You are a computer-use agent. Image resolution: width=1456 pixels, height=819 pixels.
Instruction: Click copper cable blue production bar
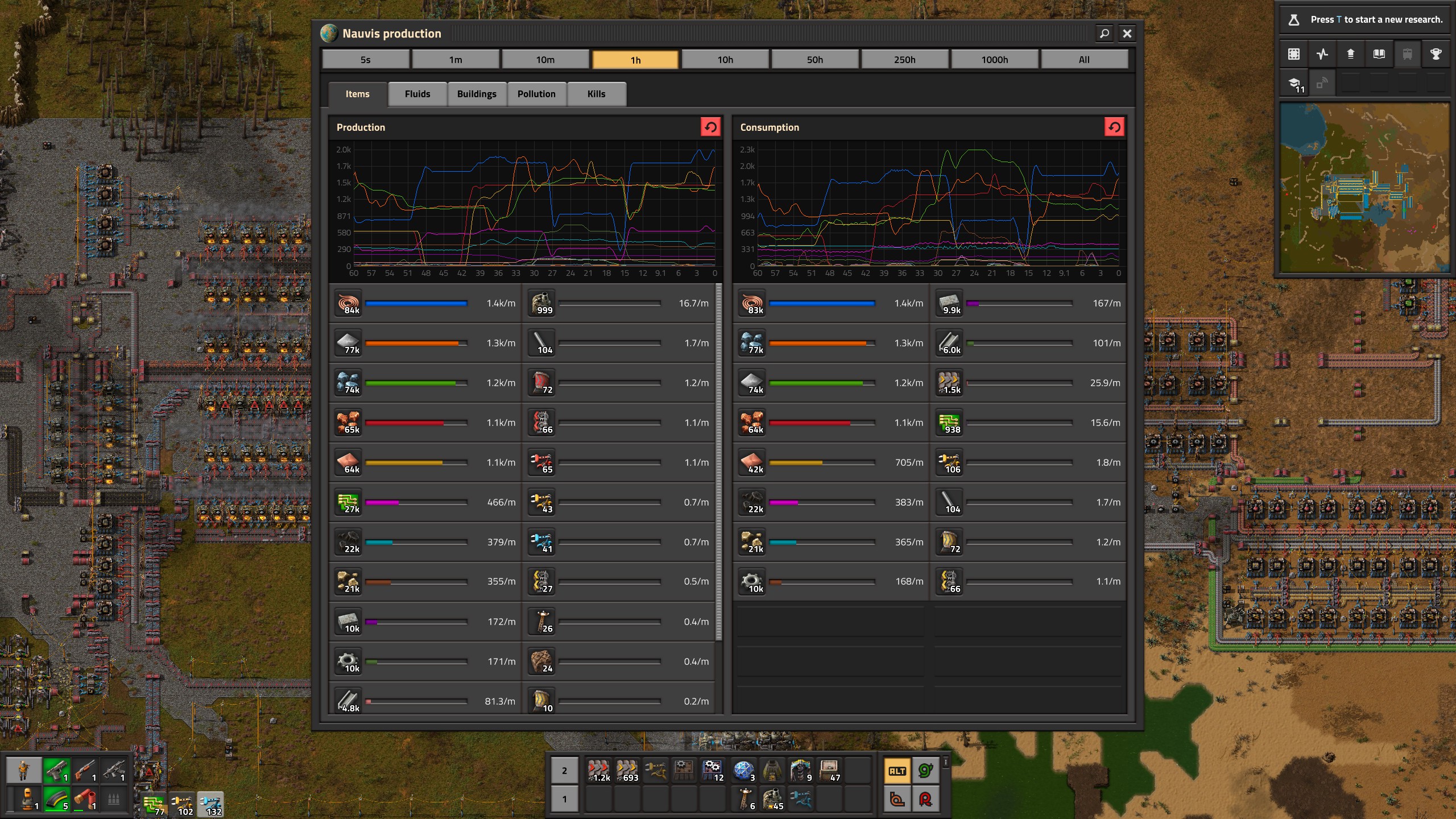pyautogui.click(x=416, y=304)
